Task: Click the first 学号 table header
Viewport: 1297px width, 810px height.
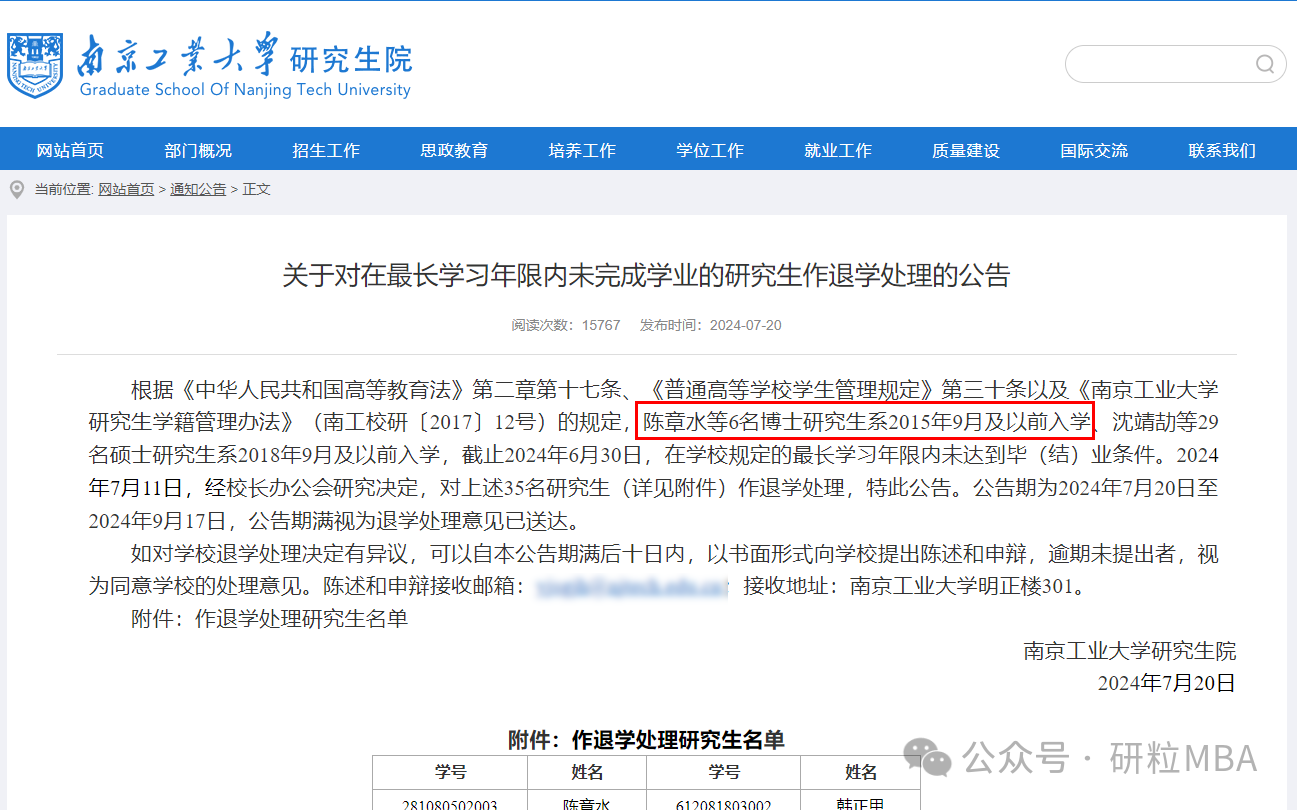Action: (x=450, y=772)
